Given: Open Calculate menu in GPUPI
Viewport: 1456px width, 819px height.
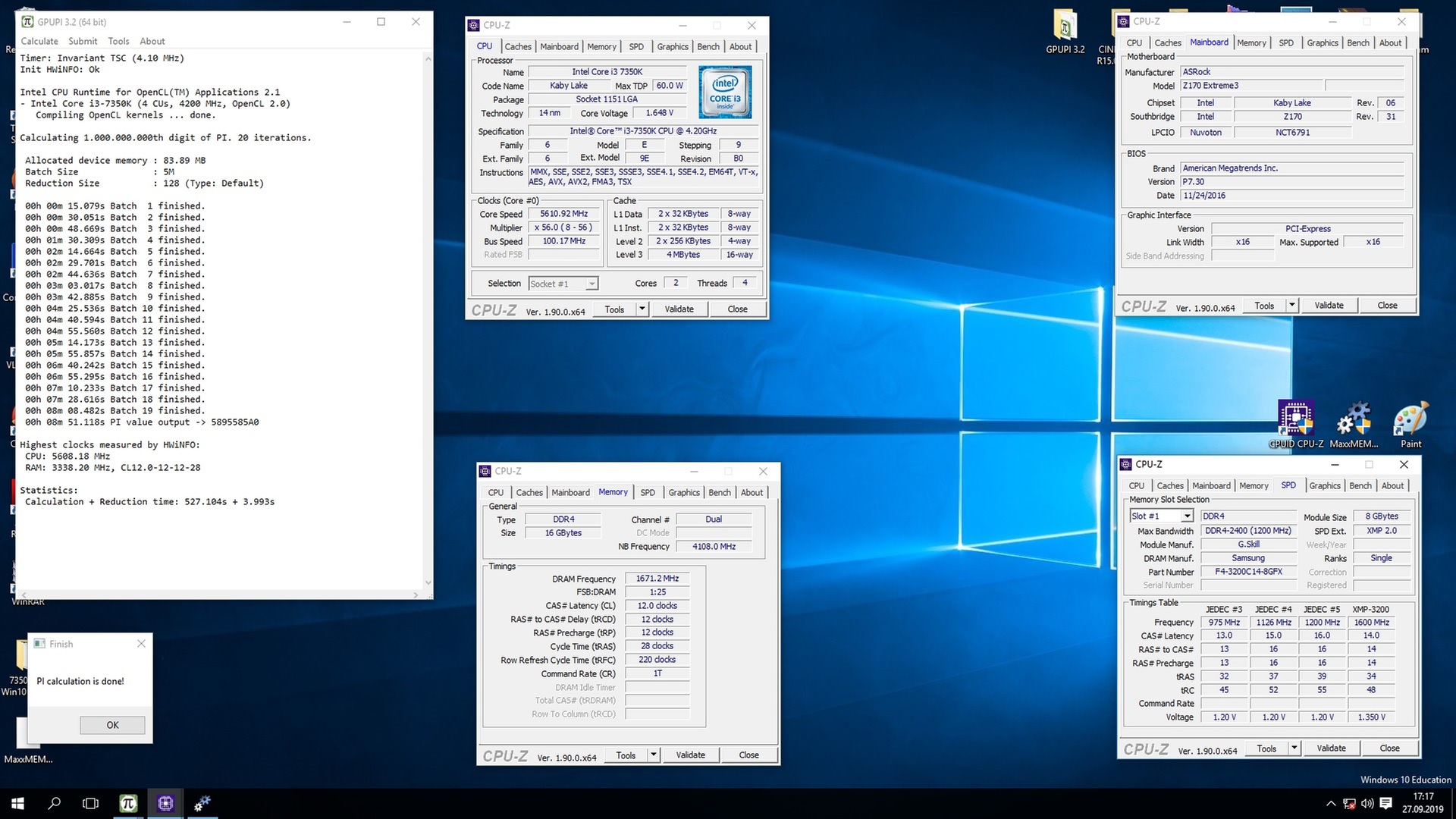Looking at the screenshot, I should 39,41.
